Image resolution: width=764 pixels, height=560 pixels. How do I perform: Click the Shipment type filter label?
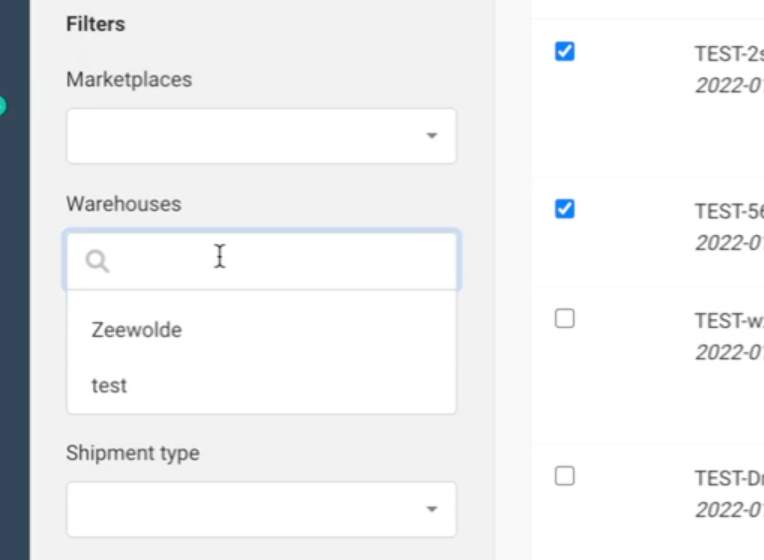point(133,453)
